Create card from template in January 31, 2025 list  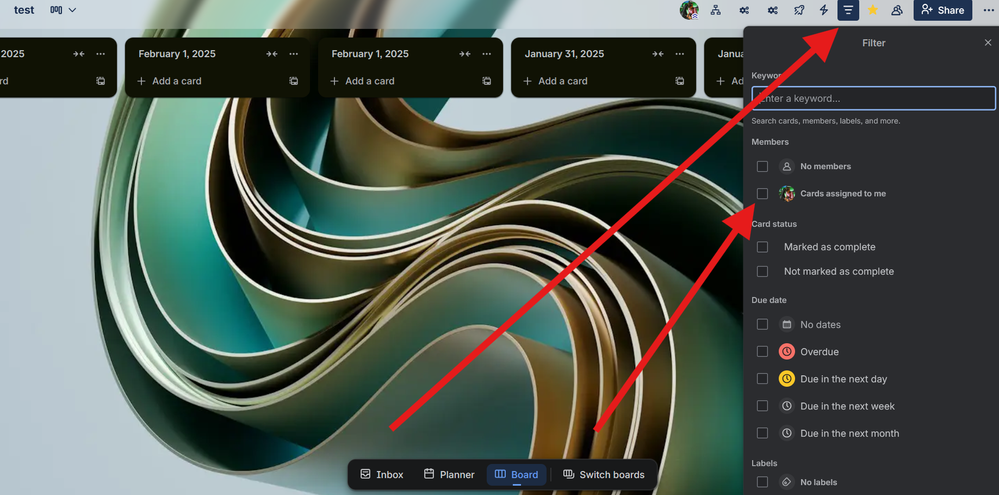[680, 81]
